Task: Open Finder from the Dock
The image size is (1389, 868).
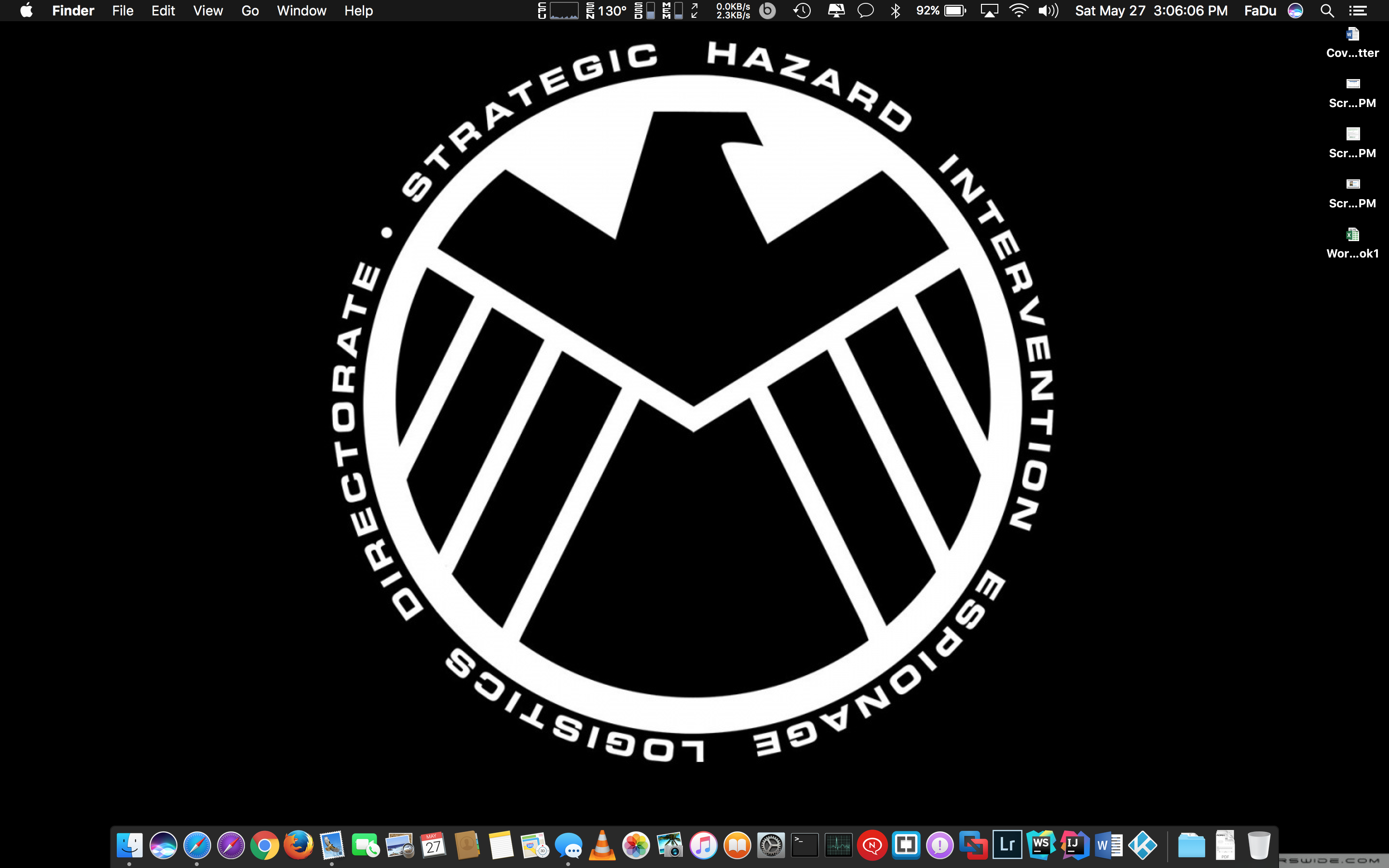Action: [x=129, y=845]
